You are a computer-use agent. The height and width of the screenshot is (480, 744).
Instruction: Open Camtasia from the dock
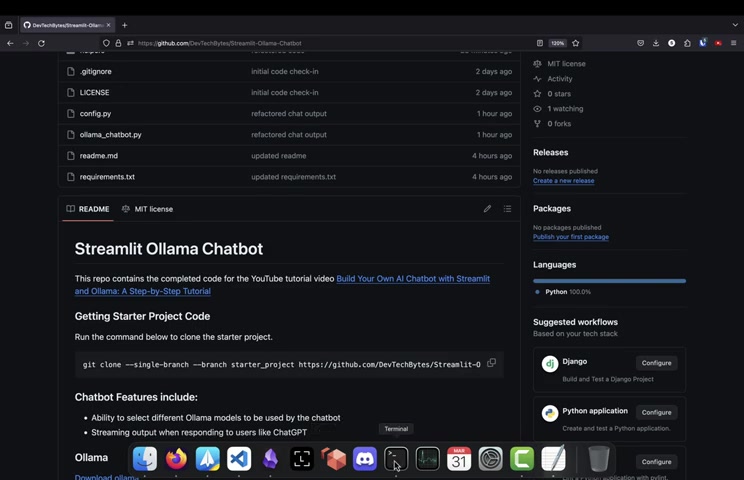[522, 459]
